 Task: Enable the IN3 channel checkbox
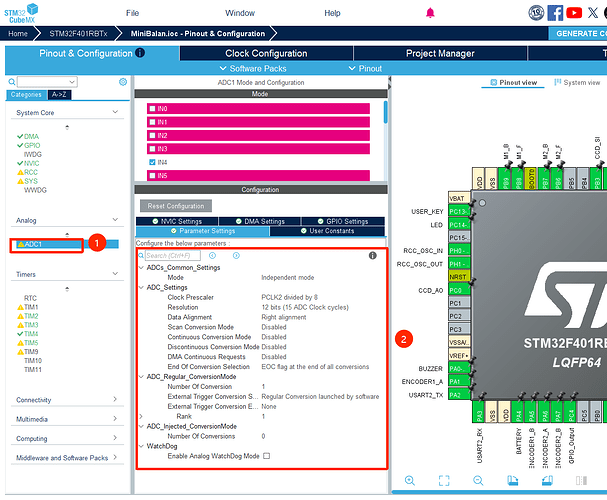pyautogui.click(x=153, y=149)
